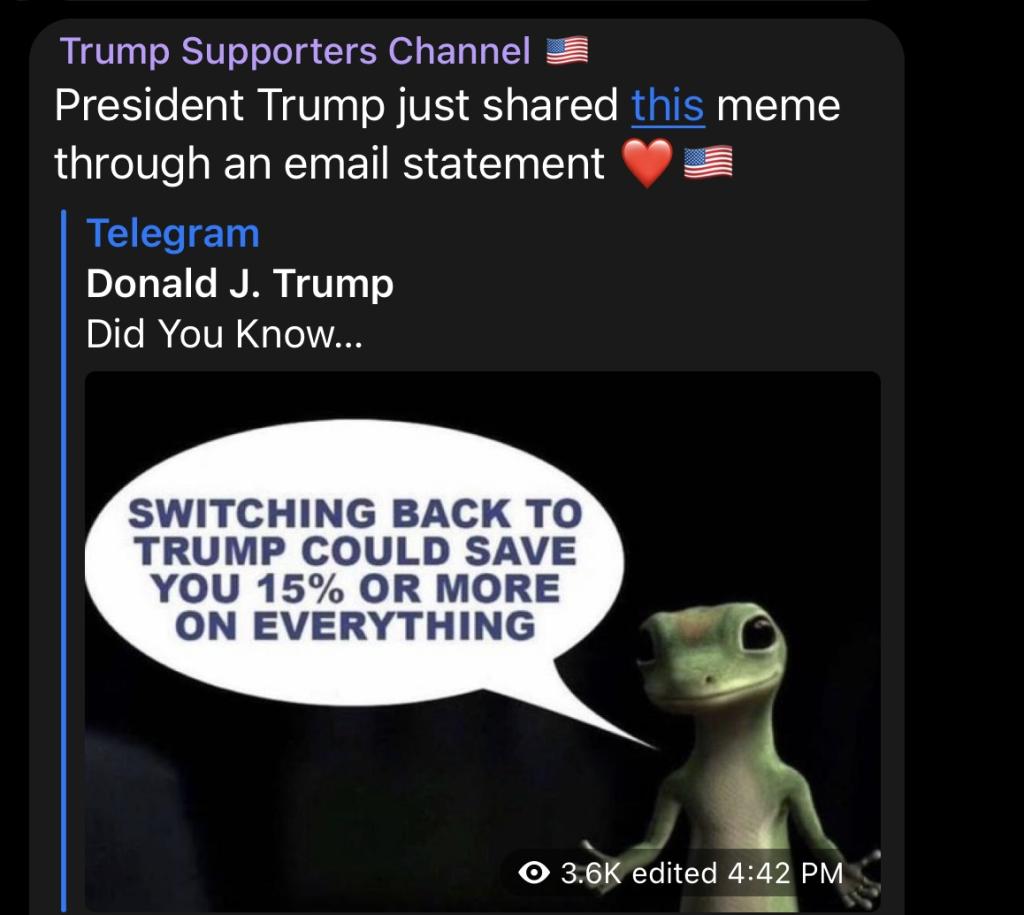This screenshot has width=1024, height=915.
Task: Click the blue quote bar on preview
Action: (x=63, y=560)
